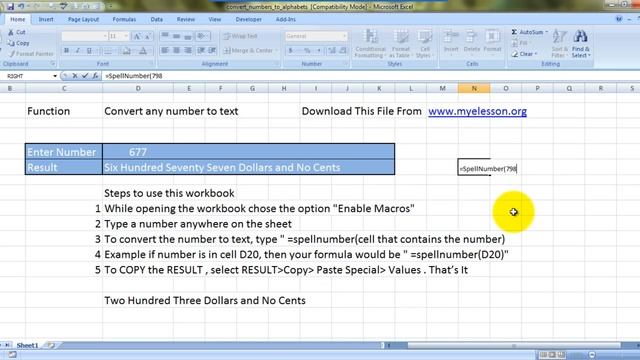Viewport: 640px width, 360px height.
Task: Click the Increase Indent icon
Action: [212, 50]
